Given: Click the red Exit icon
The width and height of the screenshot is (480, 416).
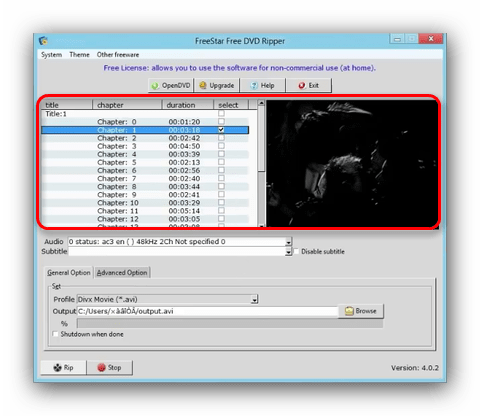Looking at the screenshot, I should point(302,86).
